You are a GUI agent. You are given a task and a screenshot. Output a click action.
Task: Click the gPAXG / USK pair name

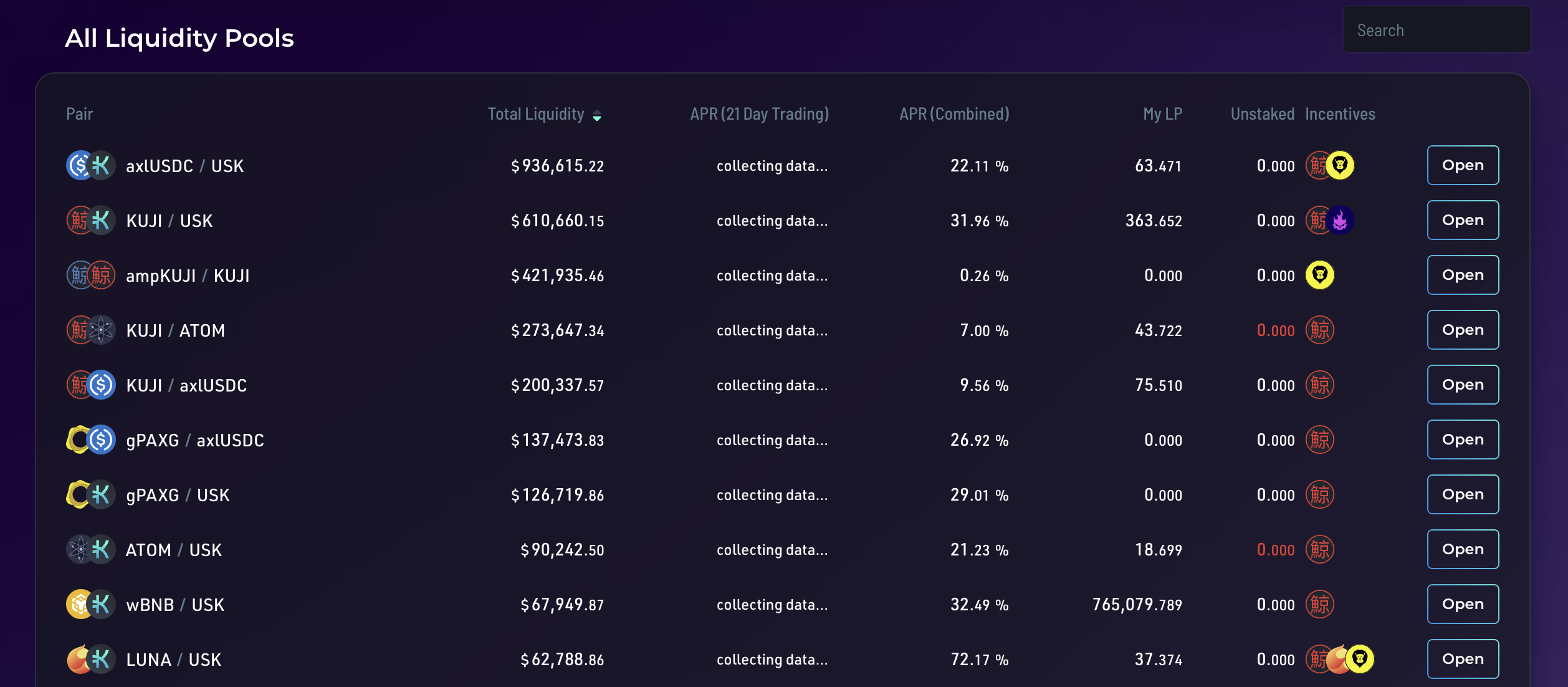pyautogui.click(x=178, y=495)
